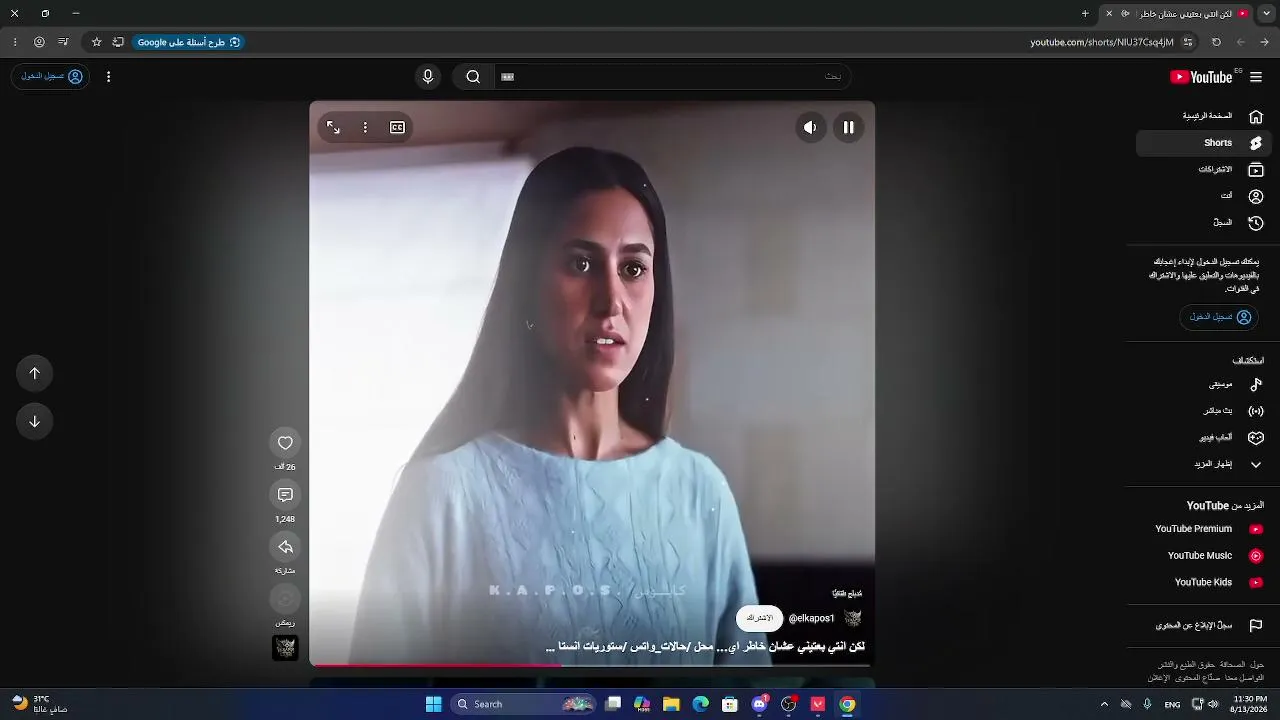The width and height of the screenshot is (1280, 720).
Task: Open YouTube Music link
Action: pos(1204,556)
